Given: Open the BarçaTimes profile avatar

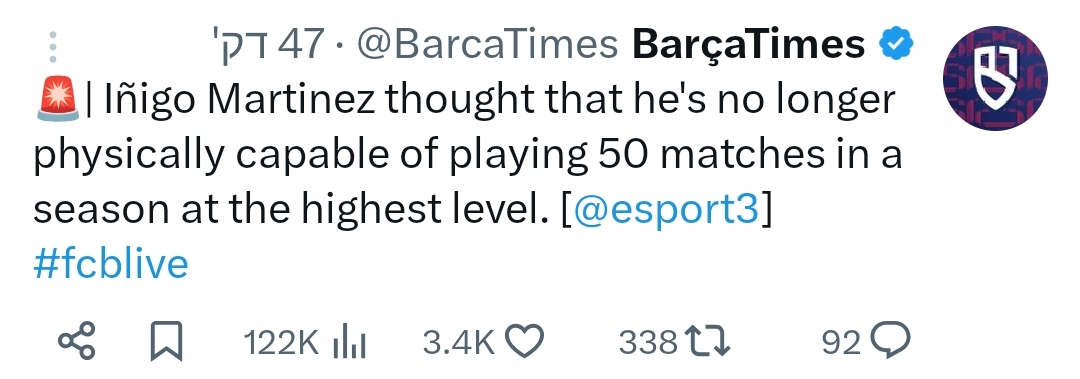Looking at the screenshot, I should click(x=995, y=78).
